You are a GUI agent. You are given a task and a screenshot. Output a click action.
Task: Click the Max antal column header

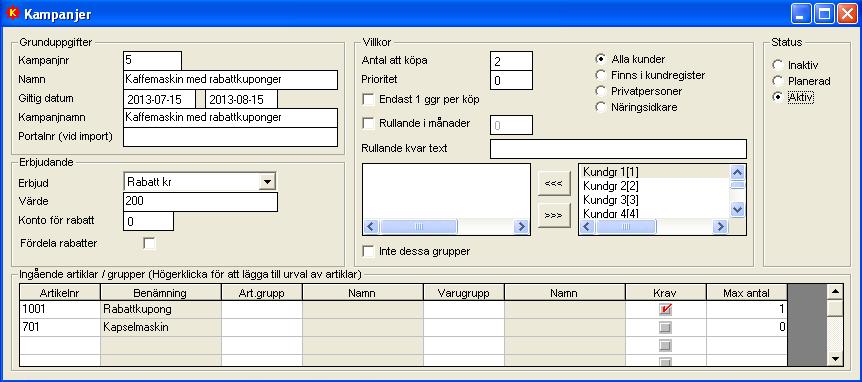[x=747, y=293]
